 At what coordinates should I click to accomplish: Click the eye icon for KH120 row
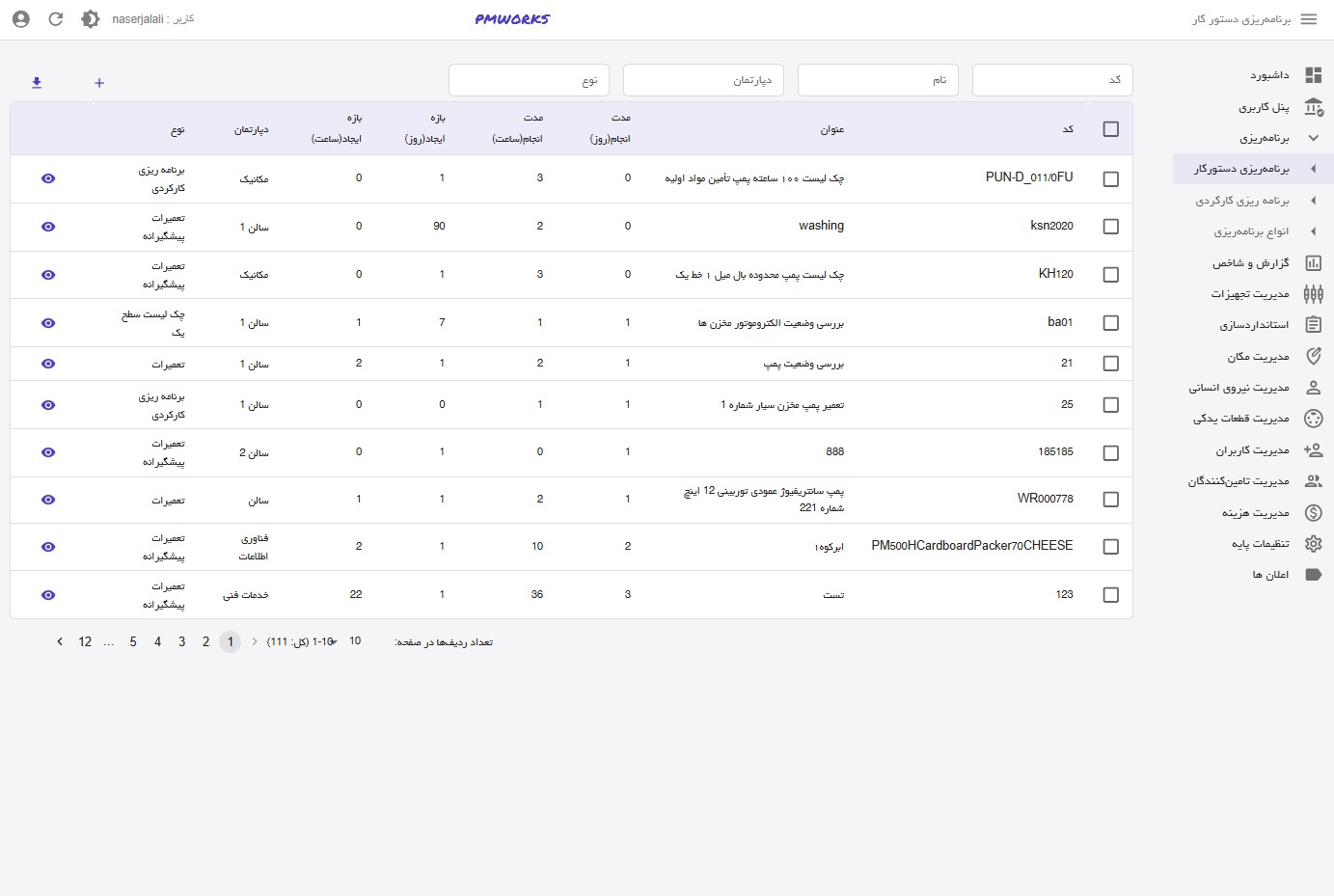pos(48,275)
